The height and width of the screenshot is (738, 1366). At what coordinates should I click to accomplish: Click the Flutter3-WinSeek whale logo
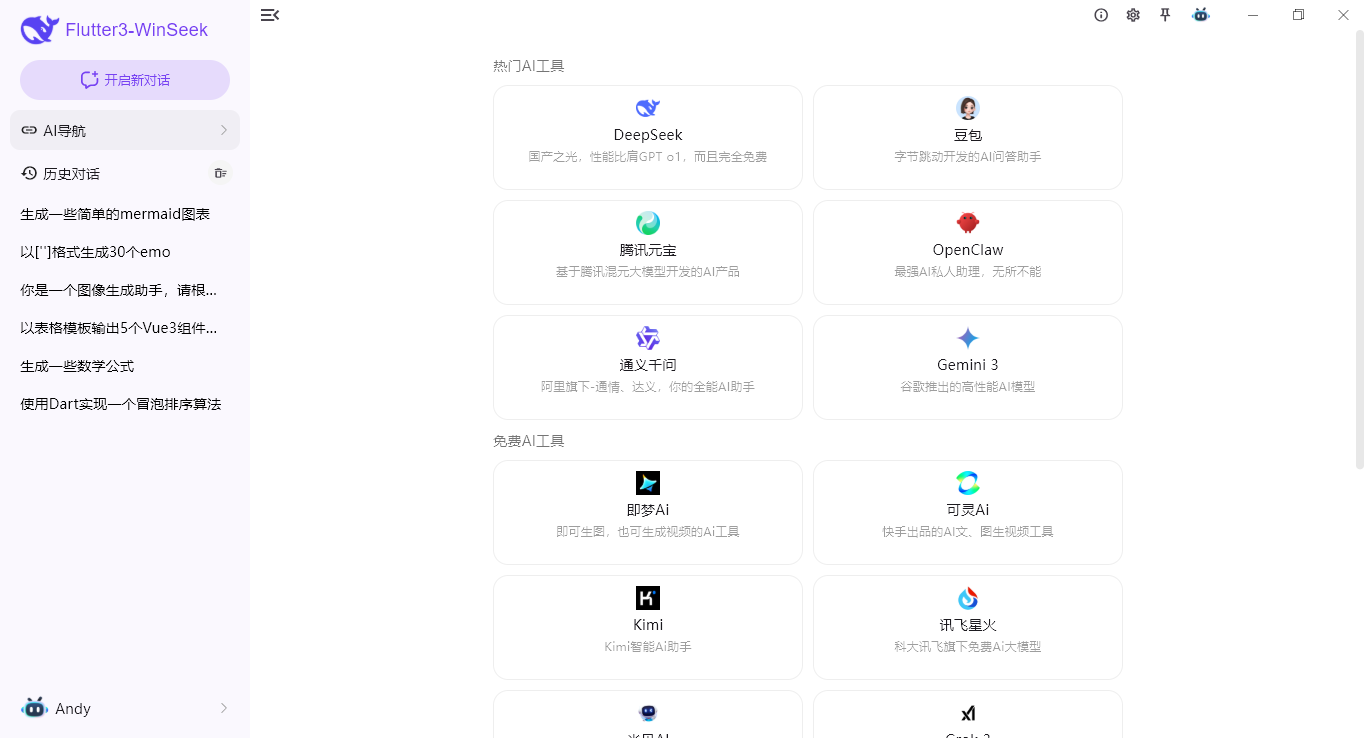tap(39, 29)
